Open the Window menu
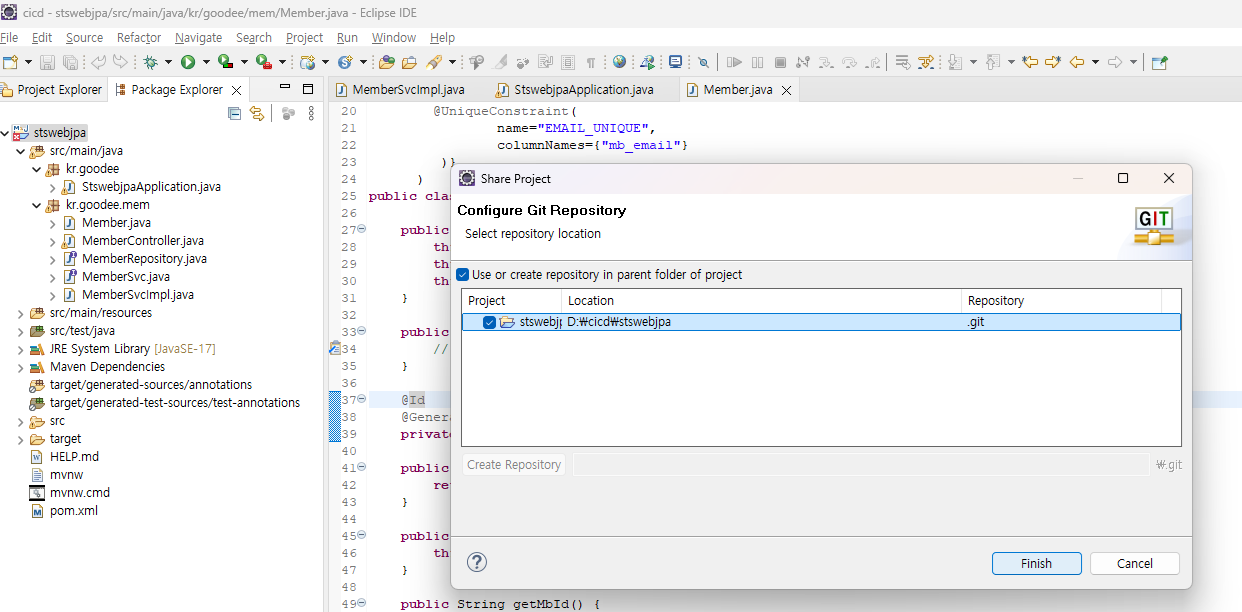This screenshot has width=1242, height=612. pos(394,37)
